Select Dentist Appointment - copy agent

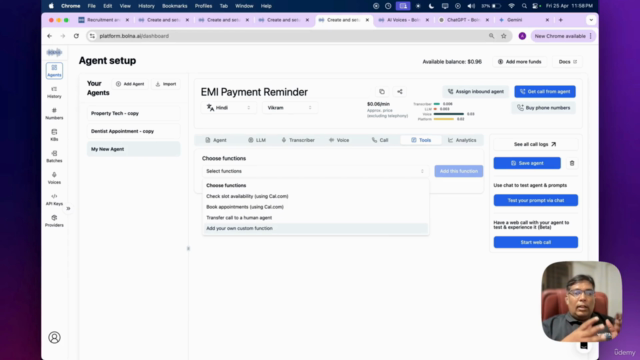click(133, 131)
